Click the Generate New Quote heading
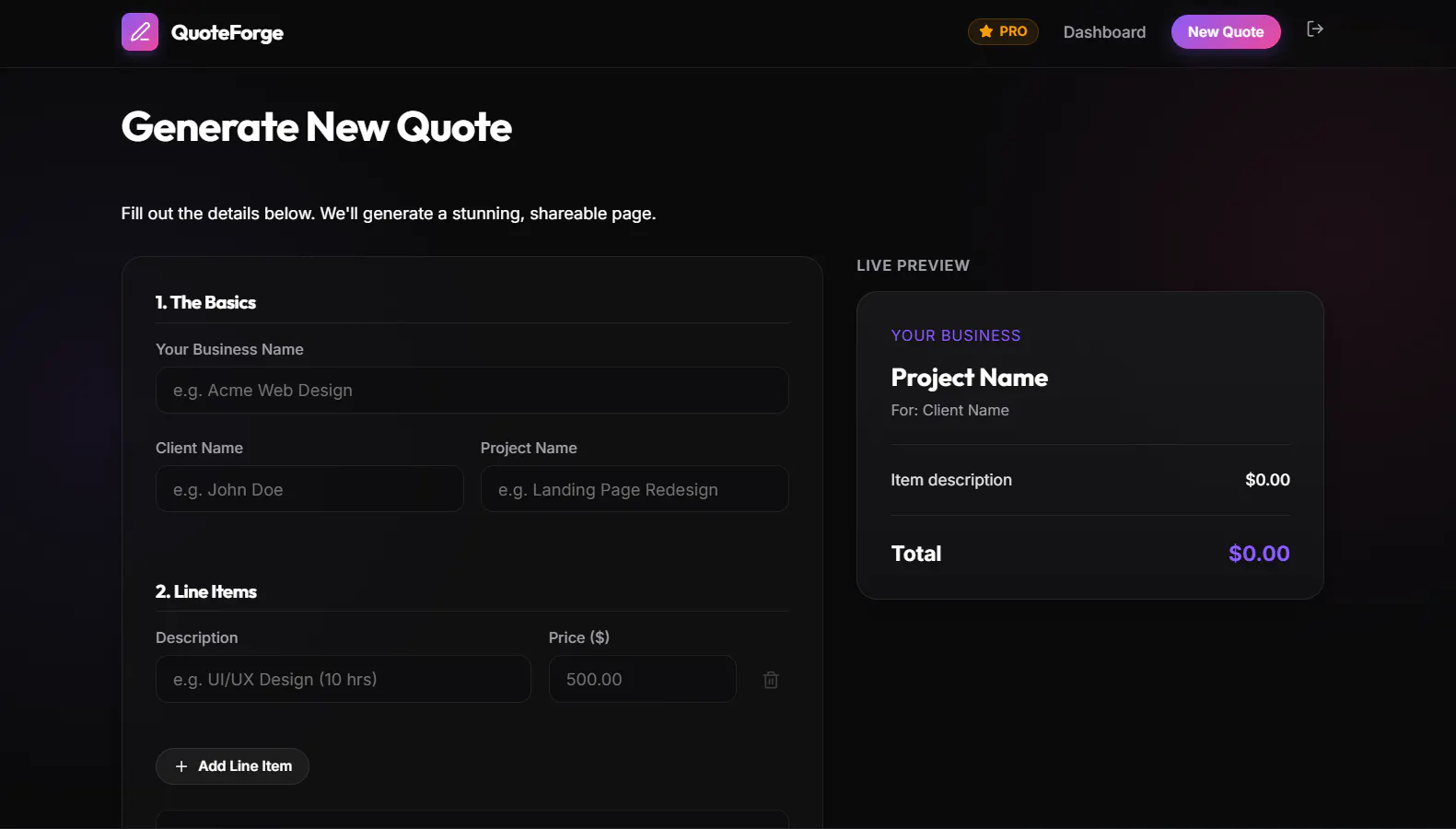This screenshot has height=829, width=1456. click(317, 127)
